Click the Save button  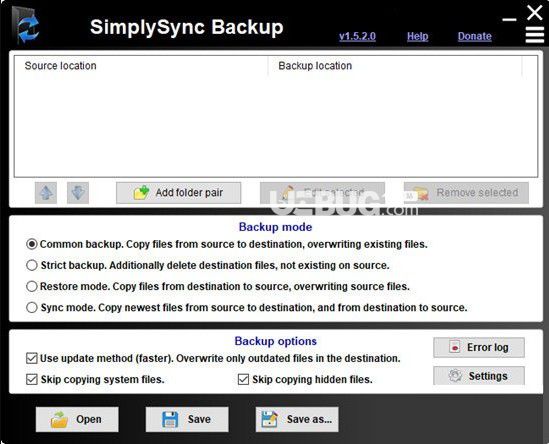point(187,419)
